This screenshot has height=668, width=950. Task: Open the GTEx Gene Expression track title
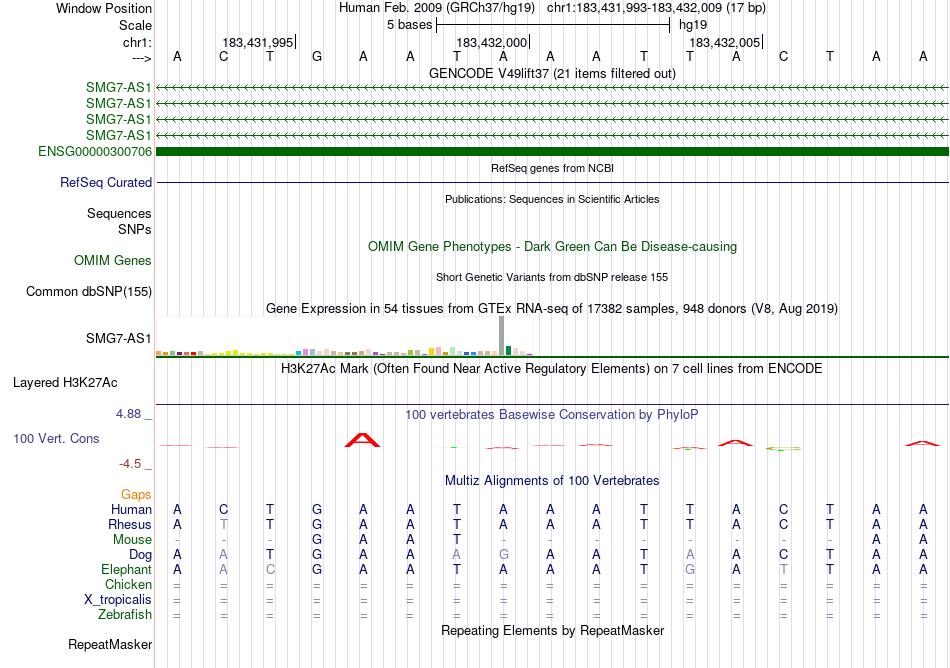[552, 308]
